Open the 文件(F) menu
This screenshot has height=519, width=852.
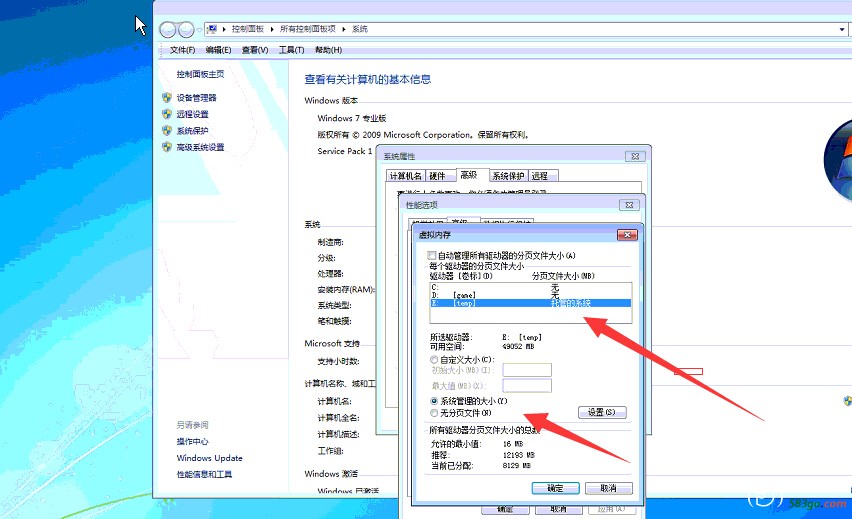(x=182, y=50)
